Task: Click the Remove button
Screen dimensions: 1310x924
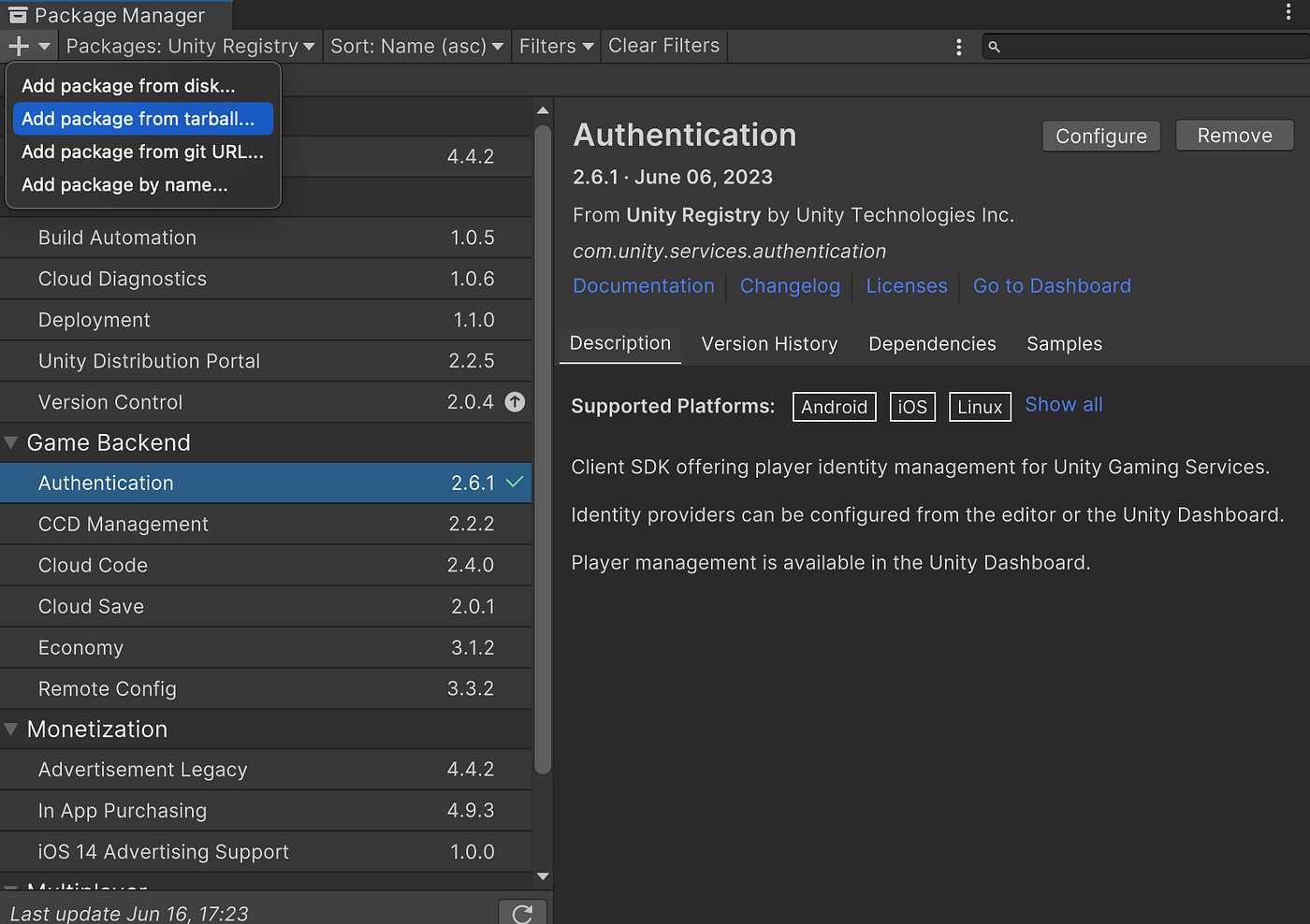Action: tap(1234, 136)
